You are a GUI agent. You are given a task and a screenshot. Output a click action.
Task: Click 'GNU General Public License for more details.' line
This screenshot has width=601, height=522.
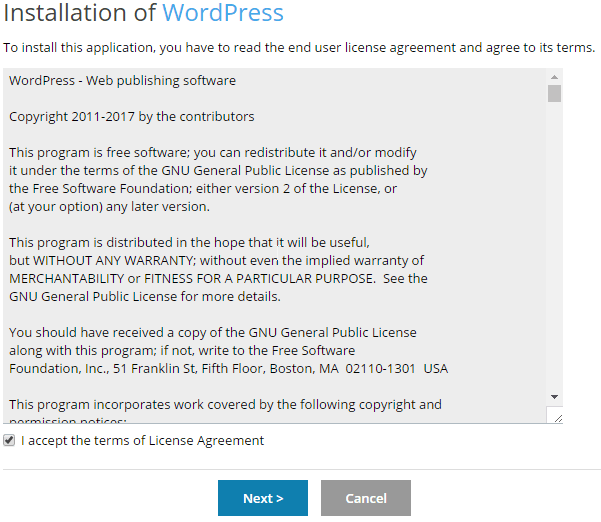(x=145, y=296)
